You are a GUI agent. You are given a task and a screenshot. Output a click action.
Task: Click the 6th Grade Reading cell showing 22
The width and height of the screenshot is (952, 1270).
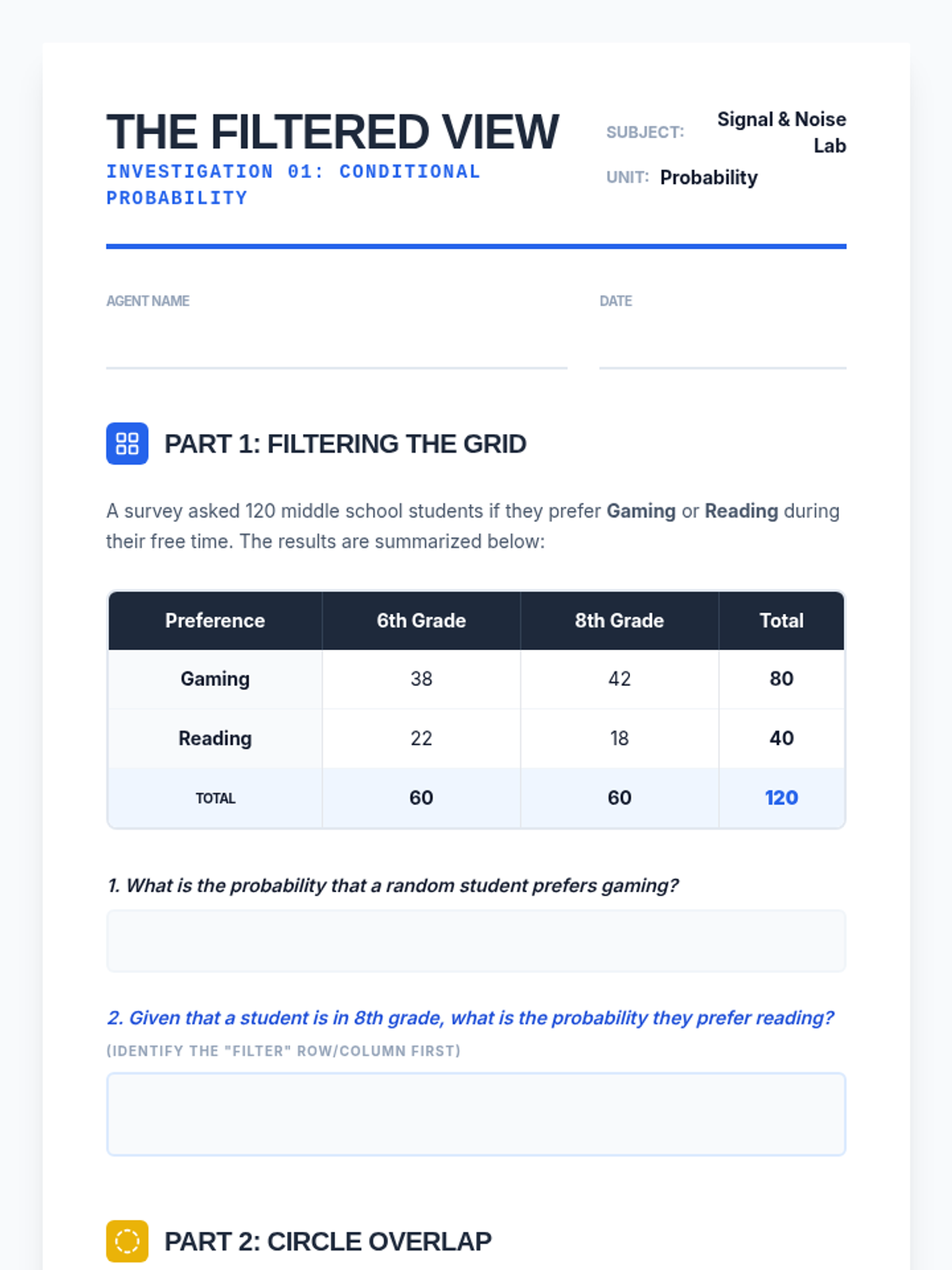421,738
